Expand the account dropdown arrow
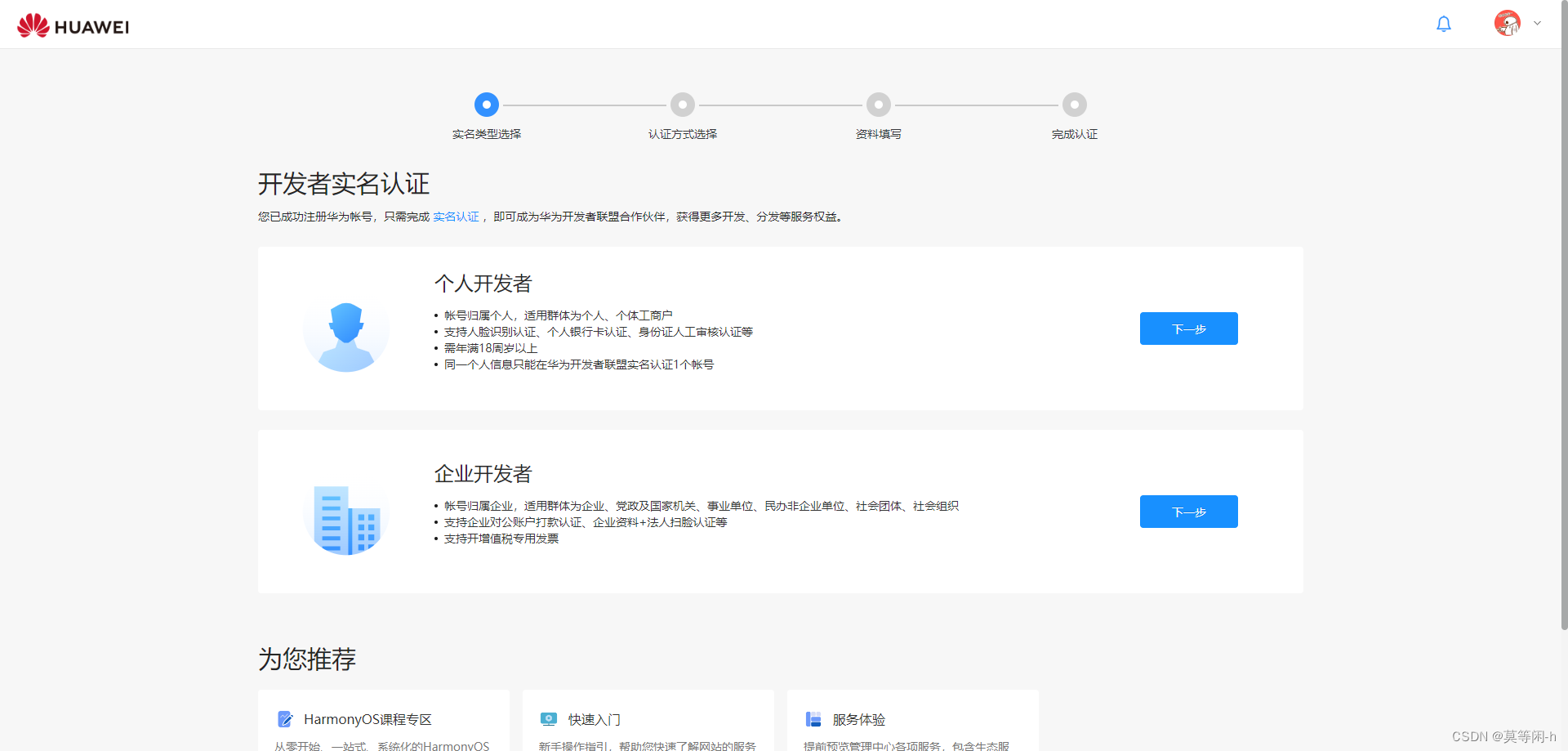Screen dimensions: 1568x751 tap(1538, 23)
